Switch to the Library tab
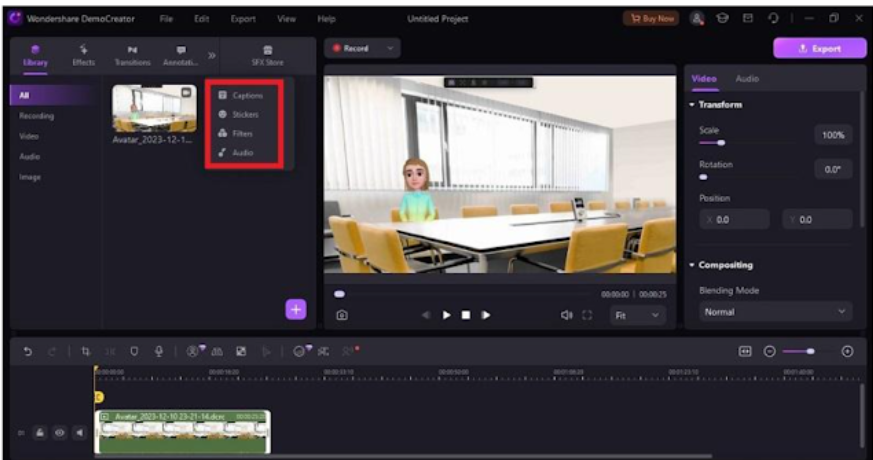Screen dimensions: 873x460 coord(35,56)
